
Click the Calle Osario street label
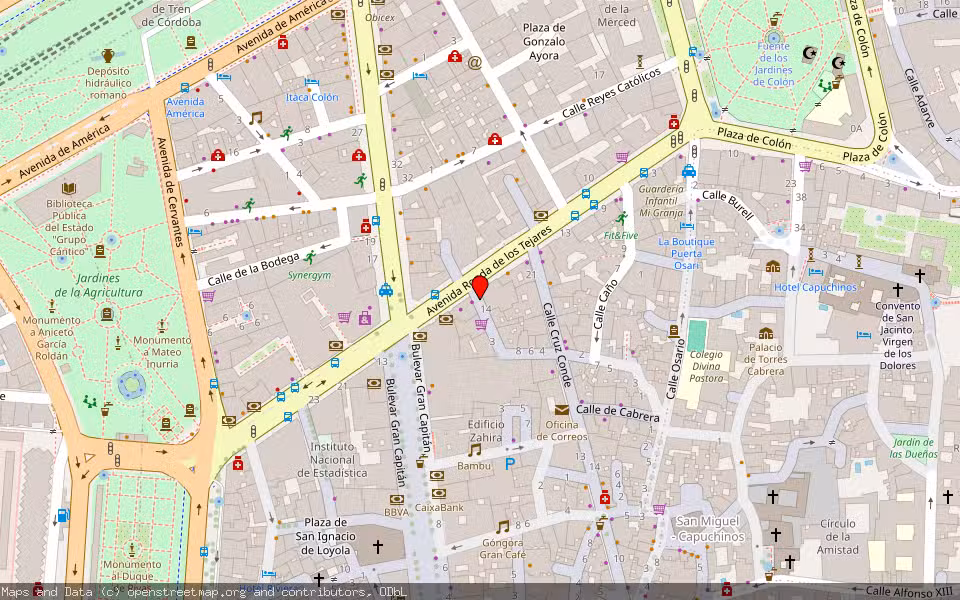pos(676,370)
